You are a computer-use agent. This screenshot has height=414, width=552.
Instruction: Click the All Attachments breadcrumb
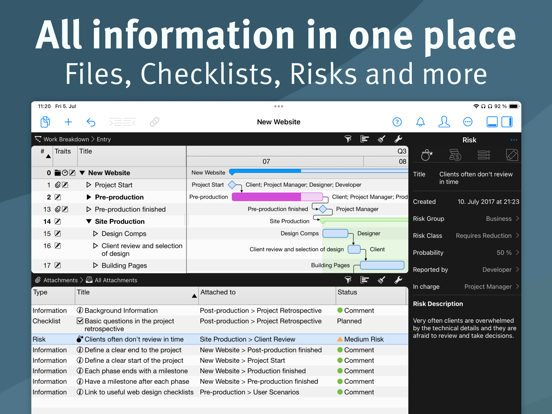[116, 280]
